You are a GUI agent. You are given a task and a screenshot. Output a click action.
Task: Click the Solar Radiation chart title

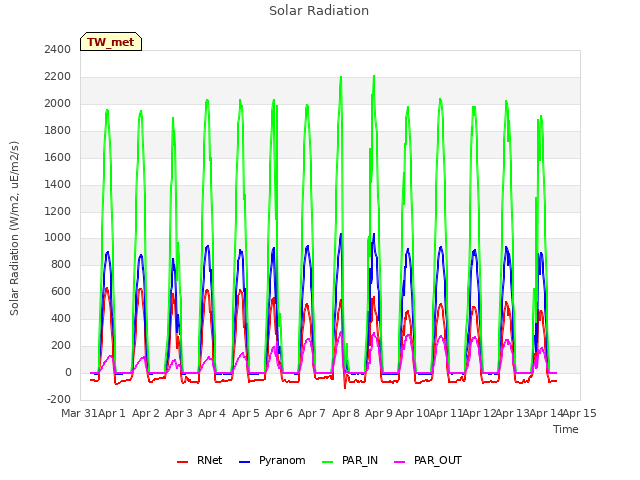319,11
